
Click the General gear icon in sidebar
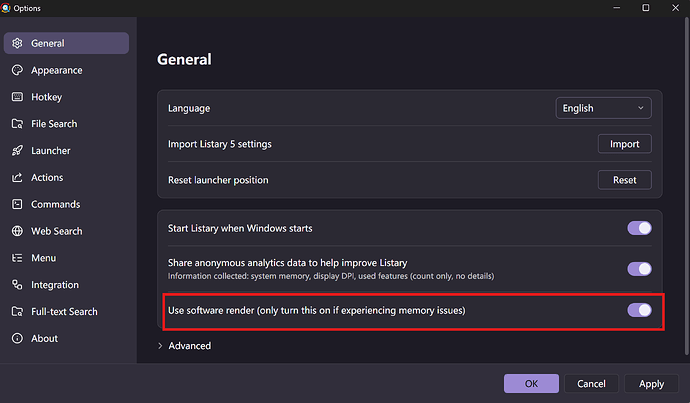[17, 43]
